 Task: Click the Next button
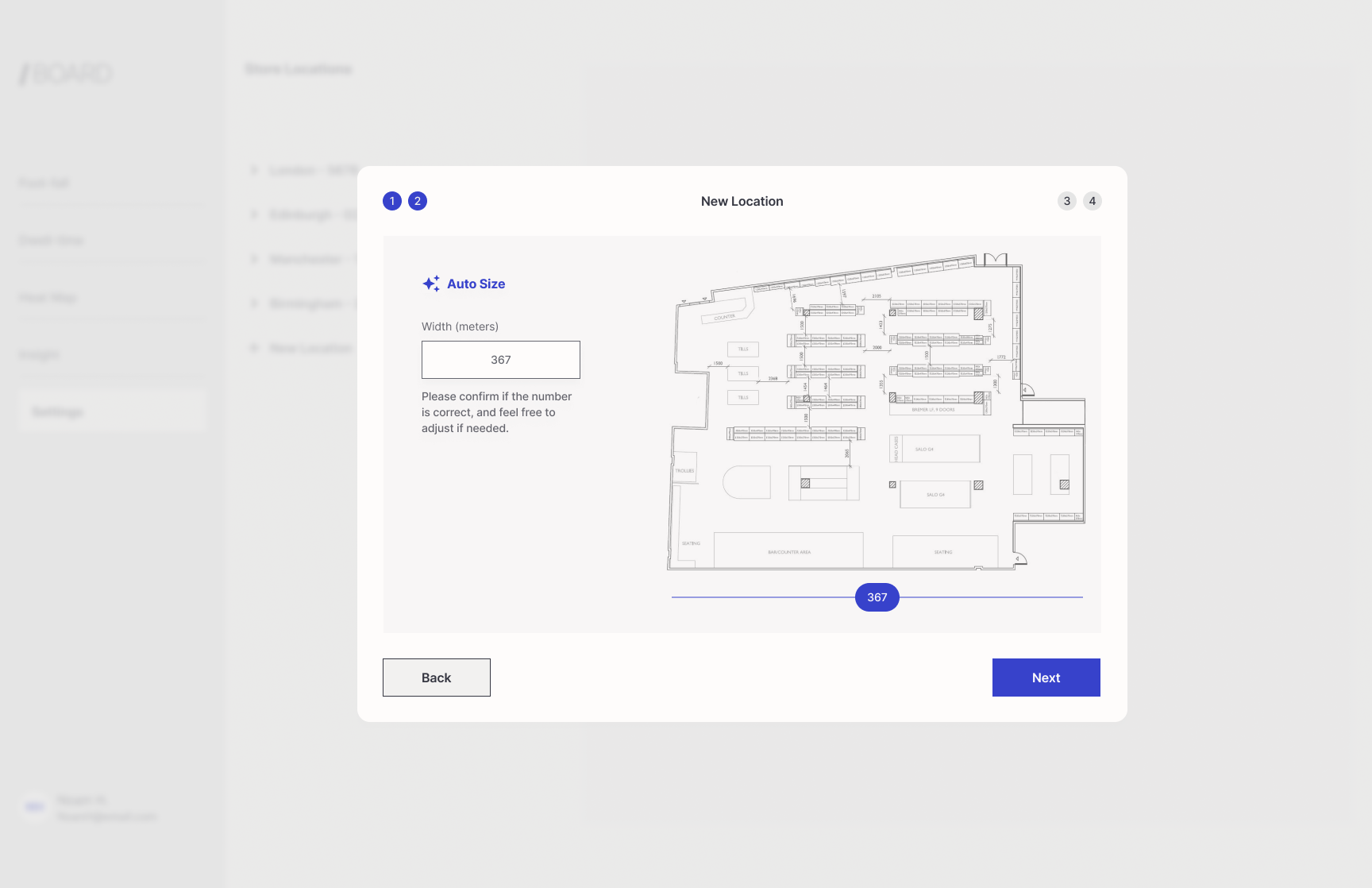pos(1046,678)
